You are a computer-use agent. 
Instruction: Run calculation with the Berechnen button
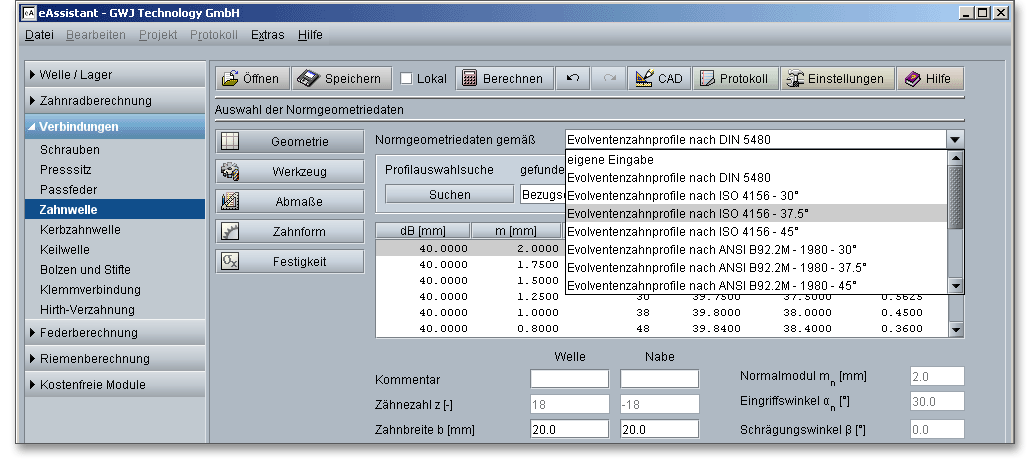coord(503,79)
